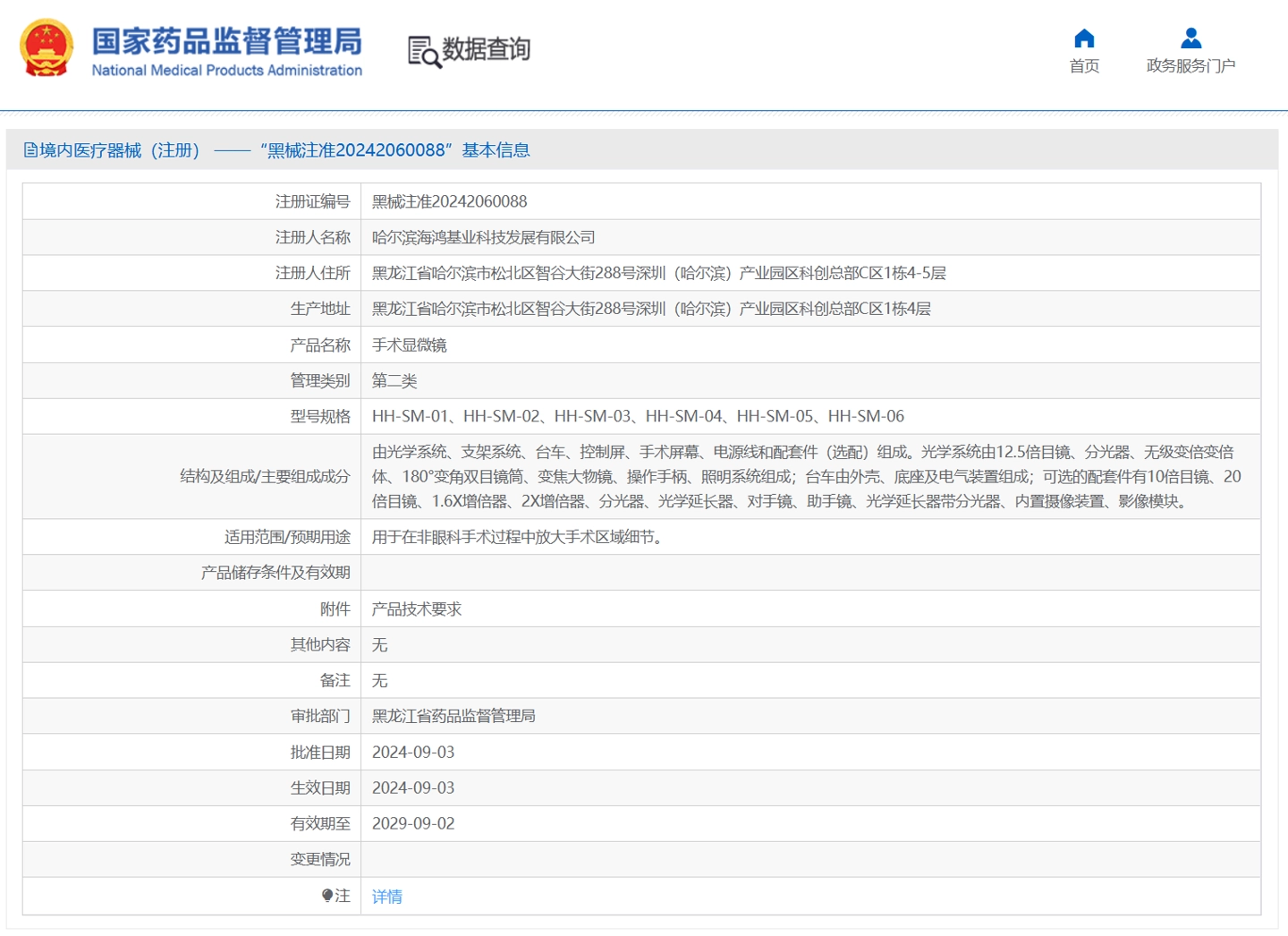
Task: Click approval department 黑龙江省药品监督管理局
Action: tap(453, 717)
